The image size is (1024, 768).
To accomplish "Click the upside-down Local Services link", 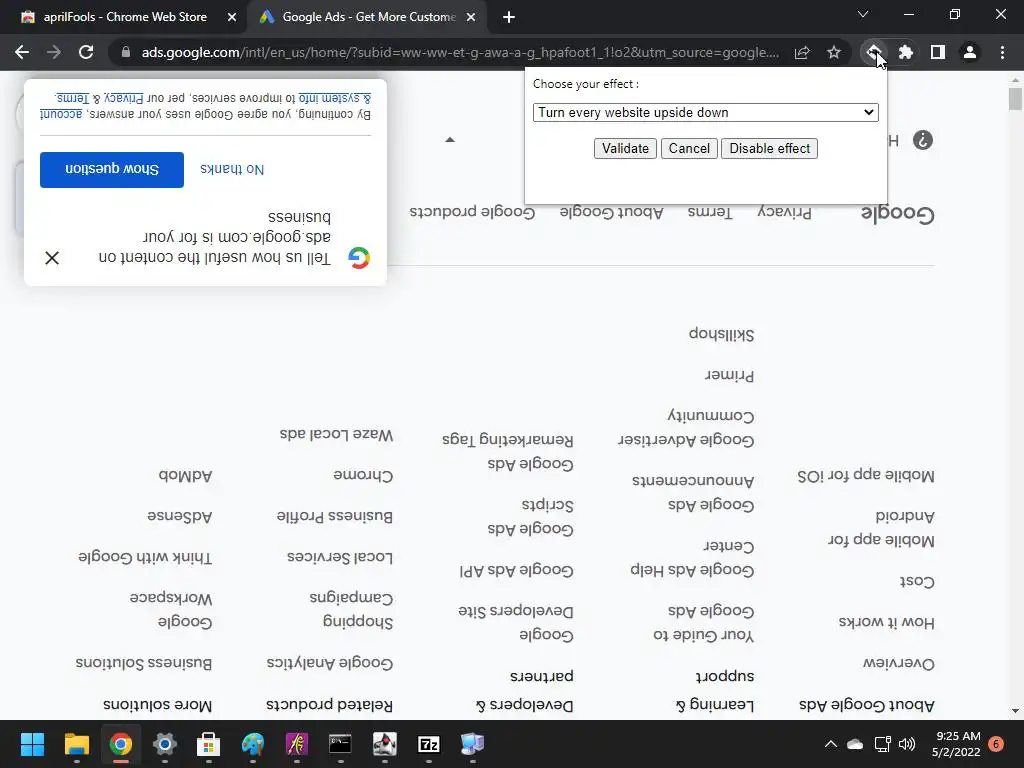I will tap(340, 557).
